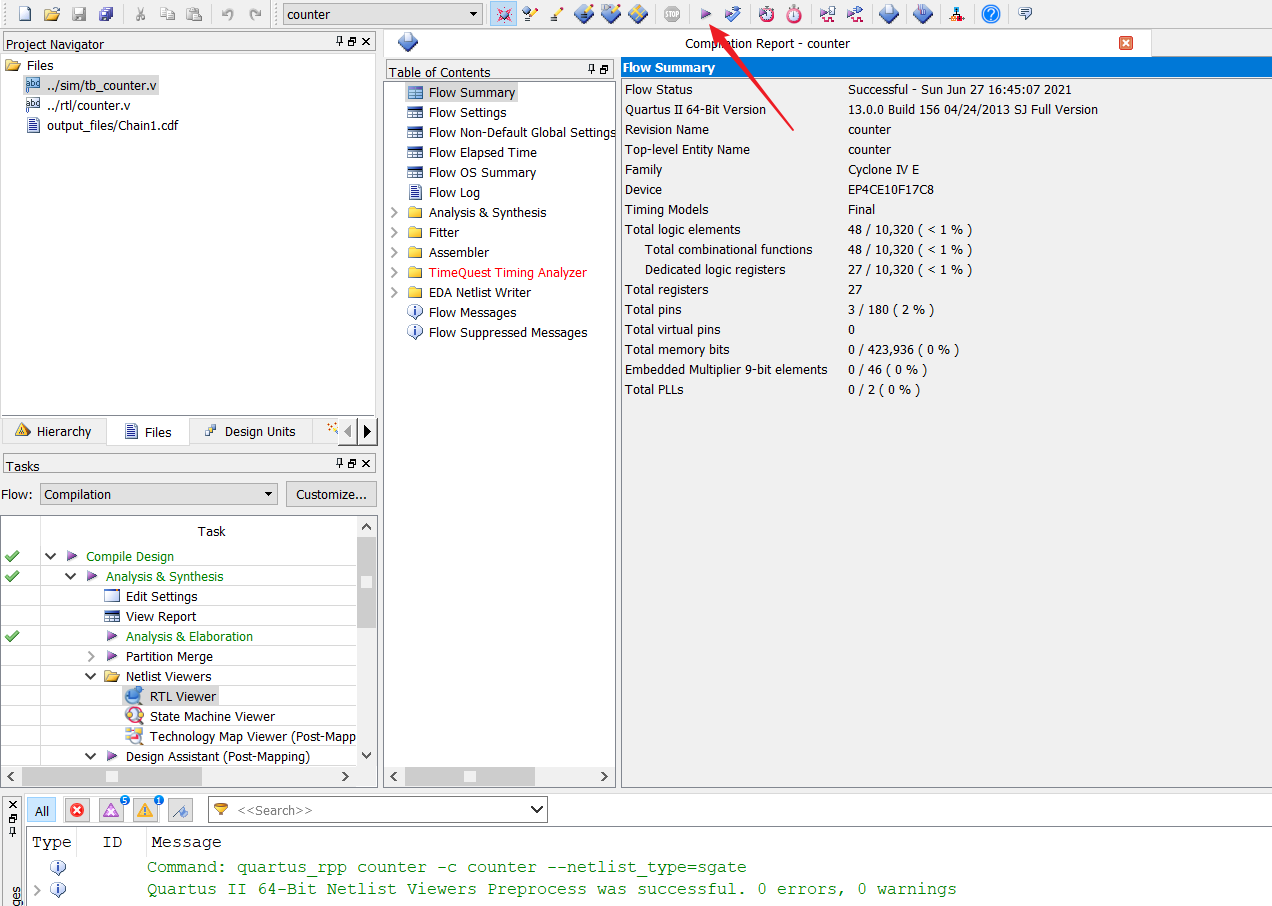This screenshot has width=1272, height=906.
Task: Select the View Report task
Action: (x=161, y=616)
